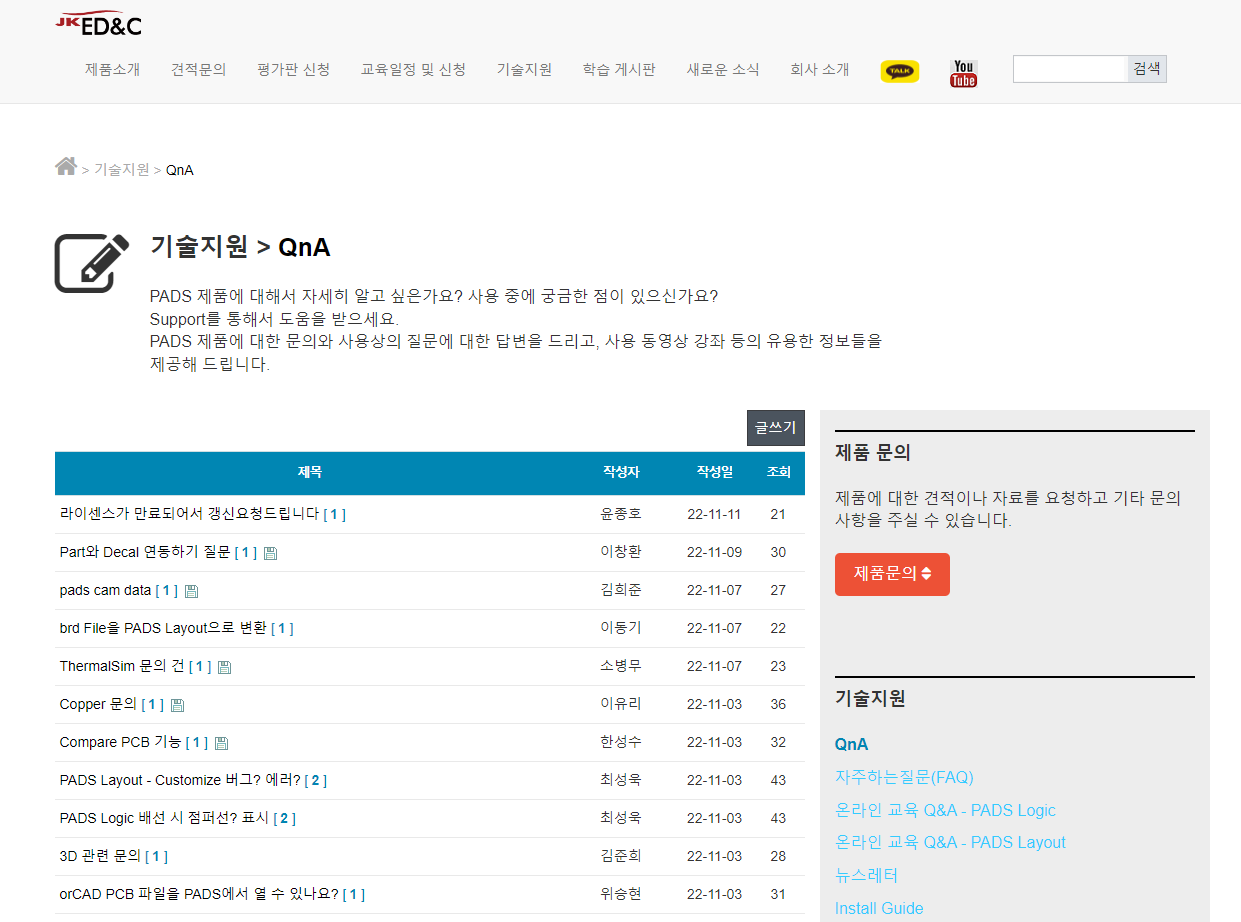
Task: Open post brd File을 PADS Layout으로 변환
Action: [163, 628]
